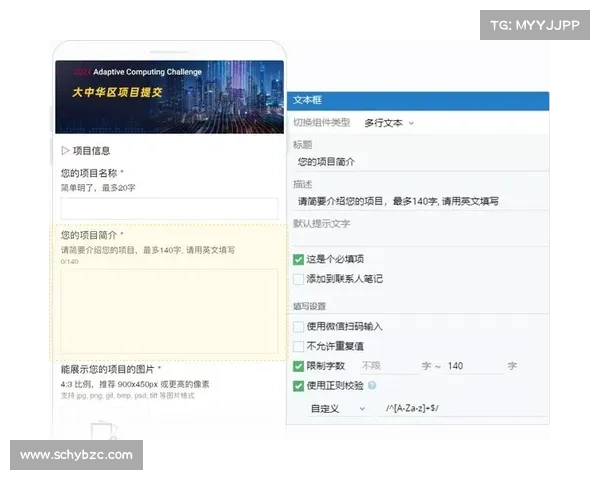Click the maximum character field showing 140
This screenshot has height=480, width=600.
coord(474,366)
